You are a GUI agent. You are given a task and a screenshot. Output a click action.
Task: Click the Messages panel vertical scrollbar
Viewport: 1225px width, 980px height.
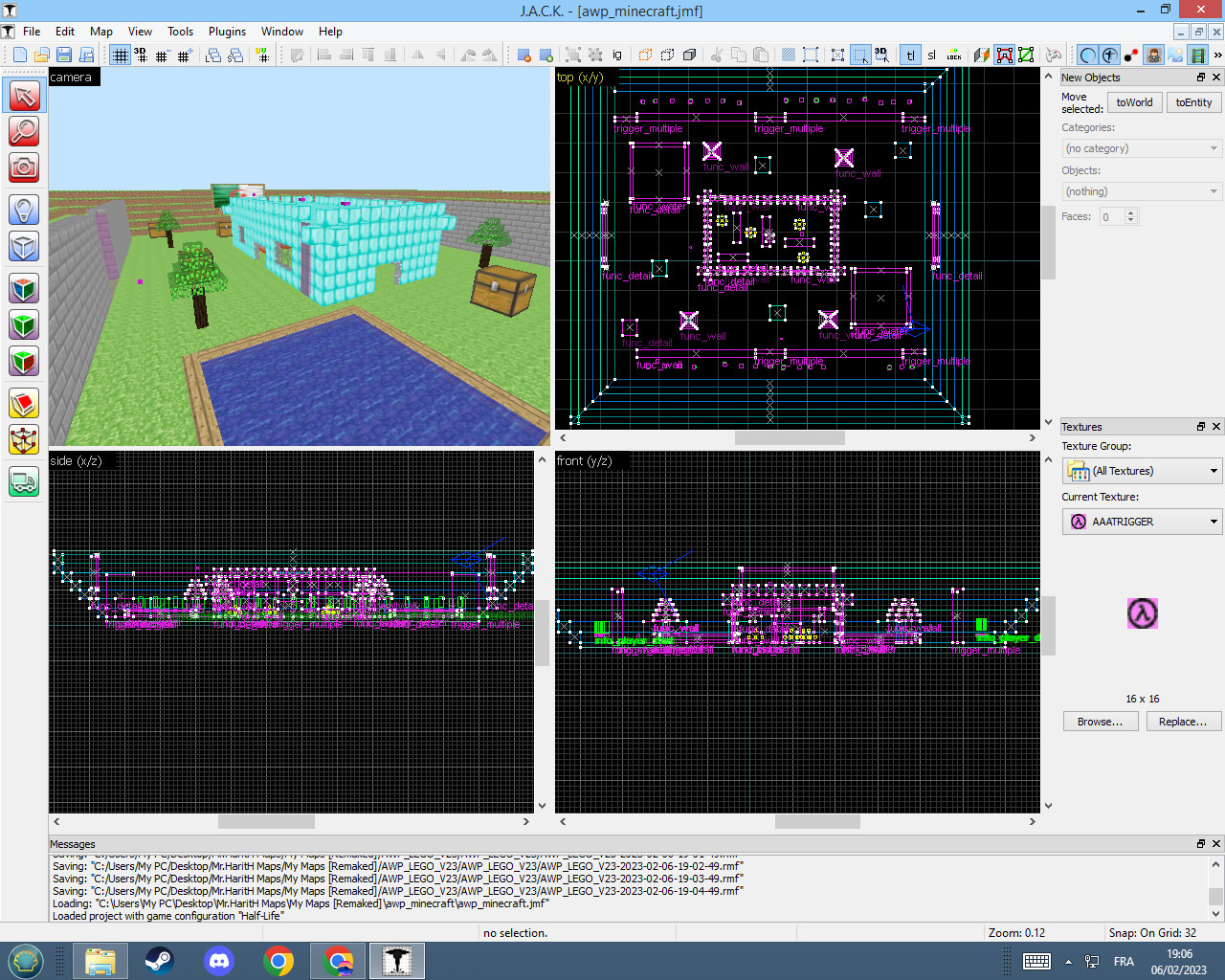coord(1215,887)
